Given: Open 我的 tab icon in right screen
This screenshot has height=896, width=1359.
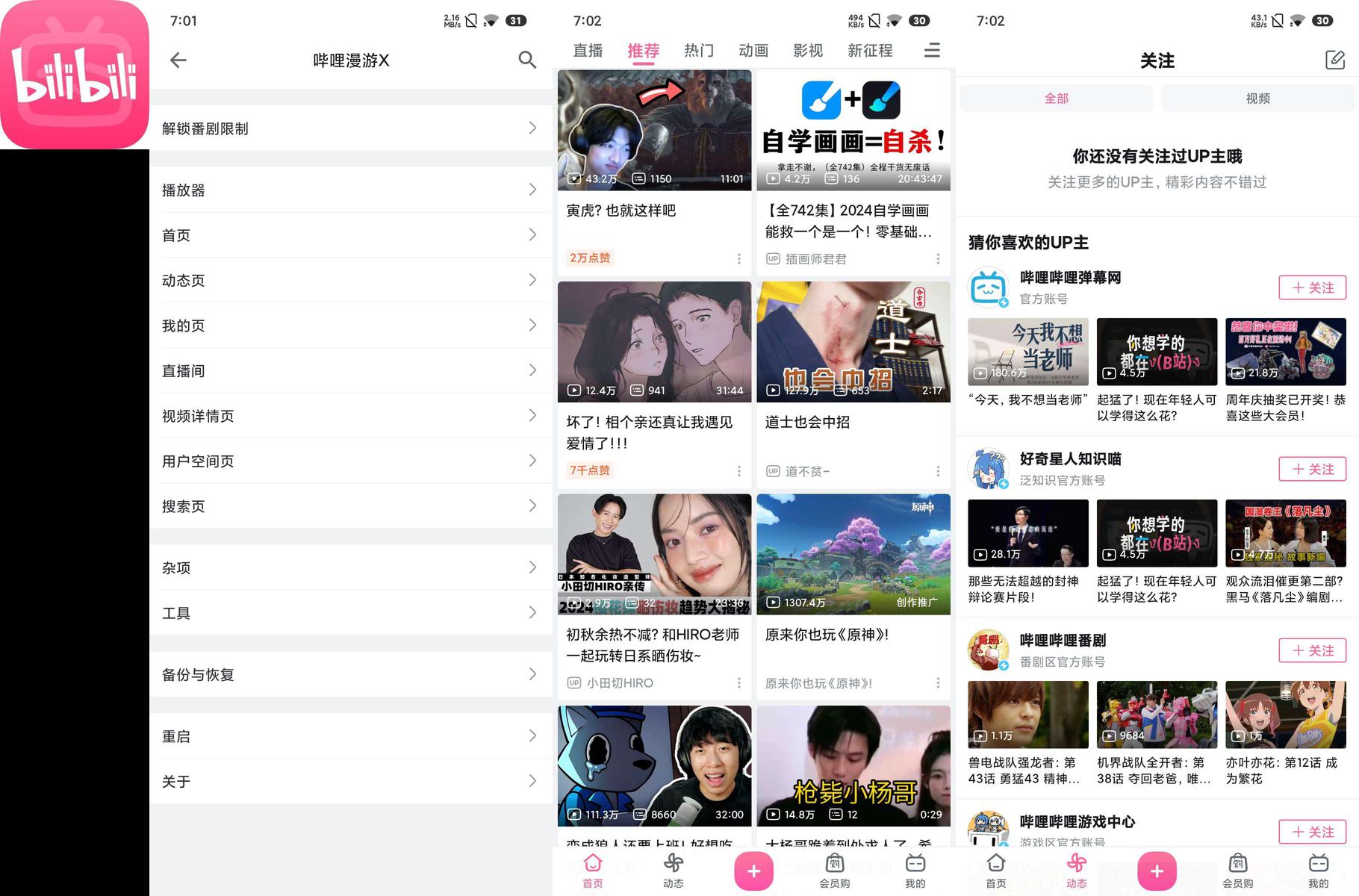Looking at the screenshot, I should point(1318,871).
